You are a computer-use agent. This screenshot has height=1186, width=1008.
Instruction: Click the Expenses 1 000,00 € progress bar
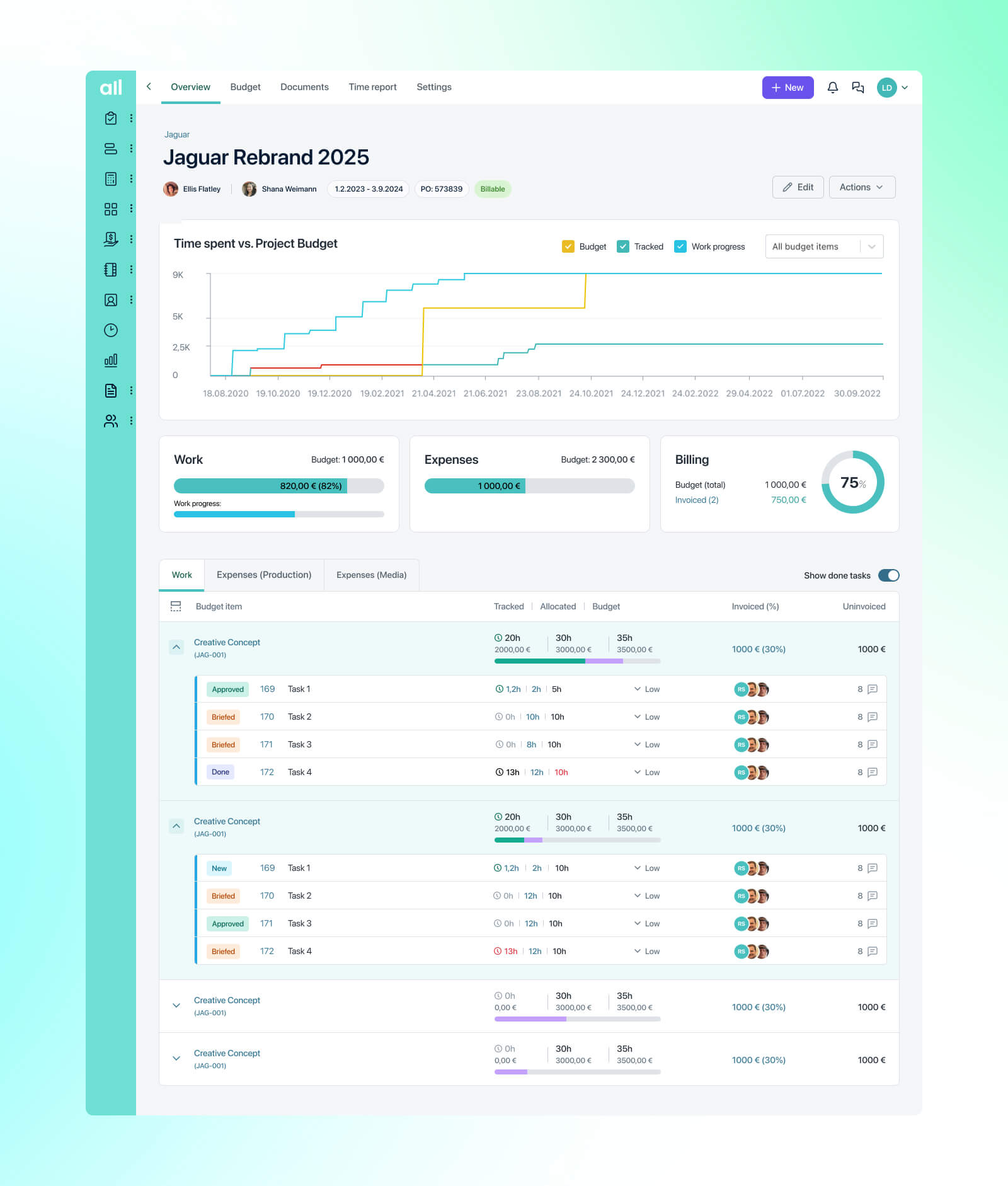point(529,486)
